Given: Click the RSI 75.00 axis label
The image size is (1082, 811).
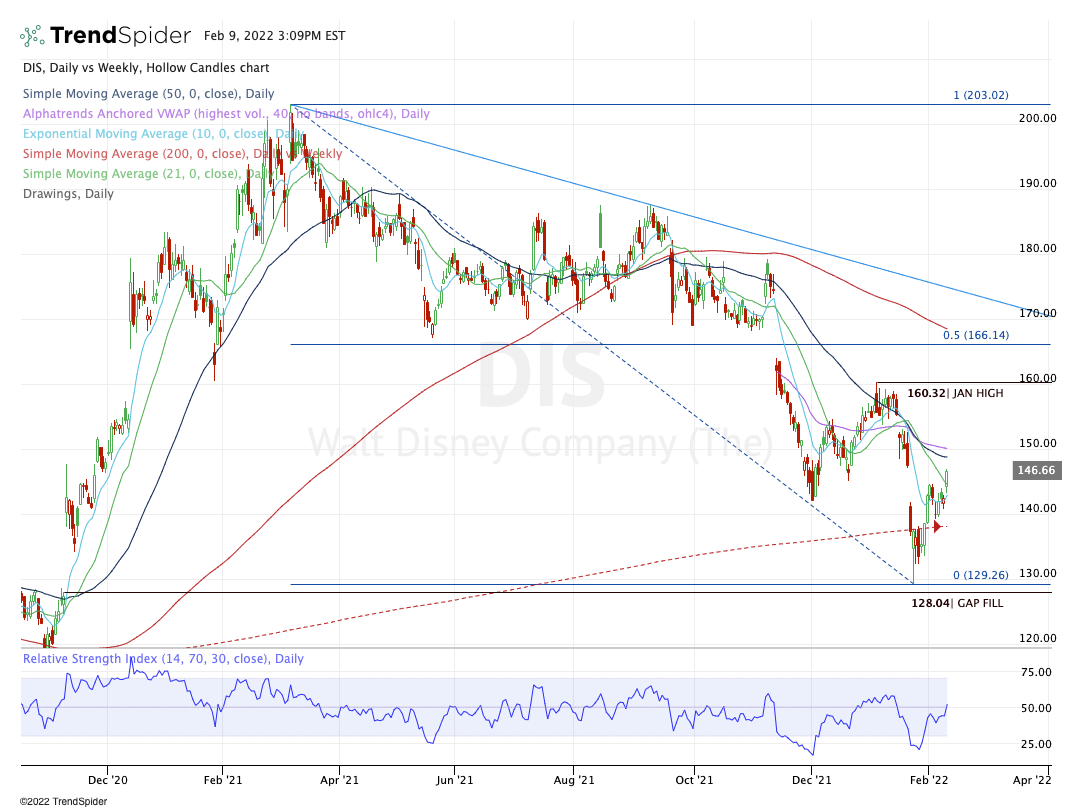Looking at the screenshot, I should click(1035, 672).
